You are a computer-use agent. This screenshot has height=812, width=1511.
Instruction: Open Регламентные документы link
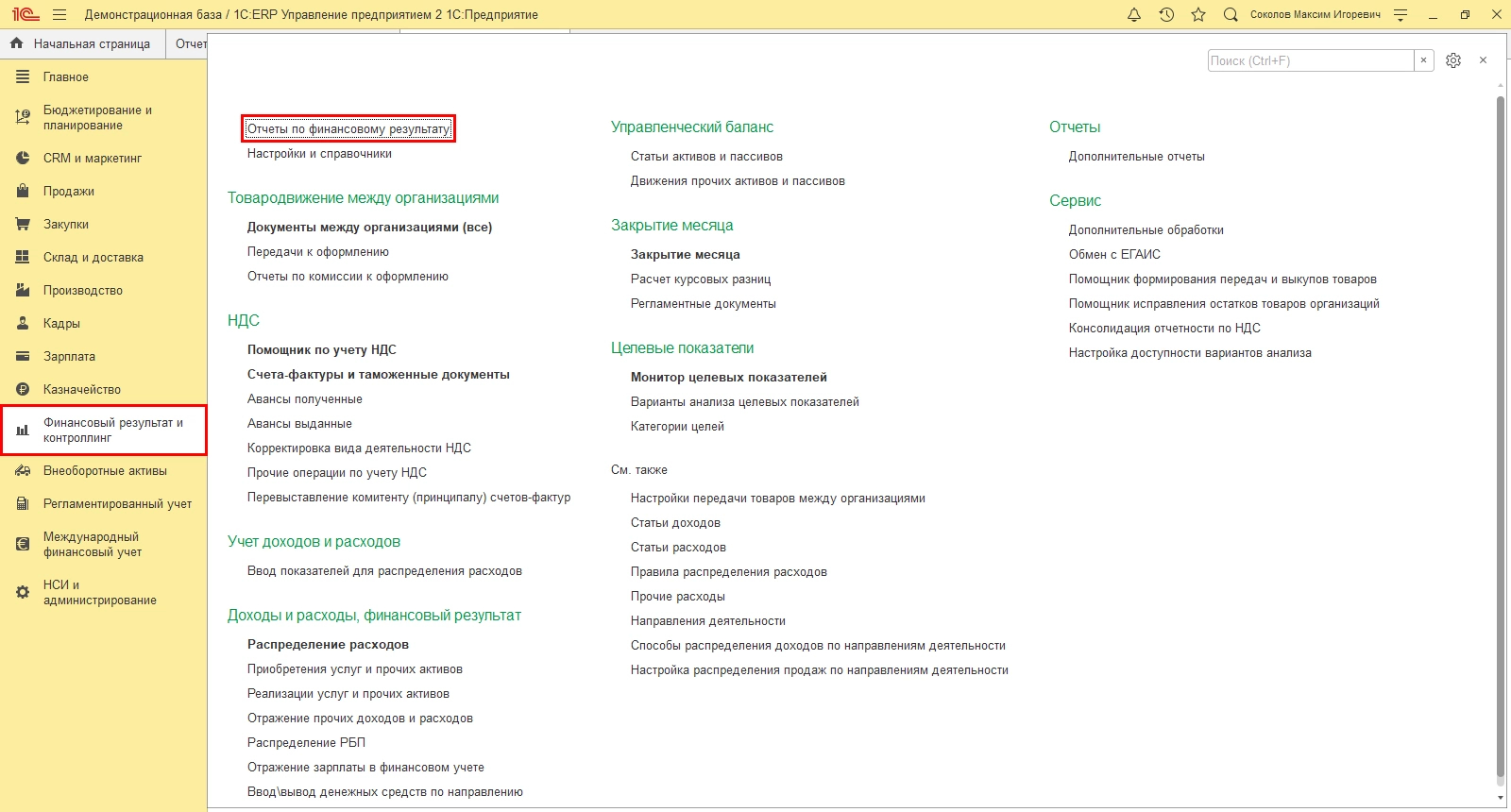tap(704, 304)
